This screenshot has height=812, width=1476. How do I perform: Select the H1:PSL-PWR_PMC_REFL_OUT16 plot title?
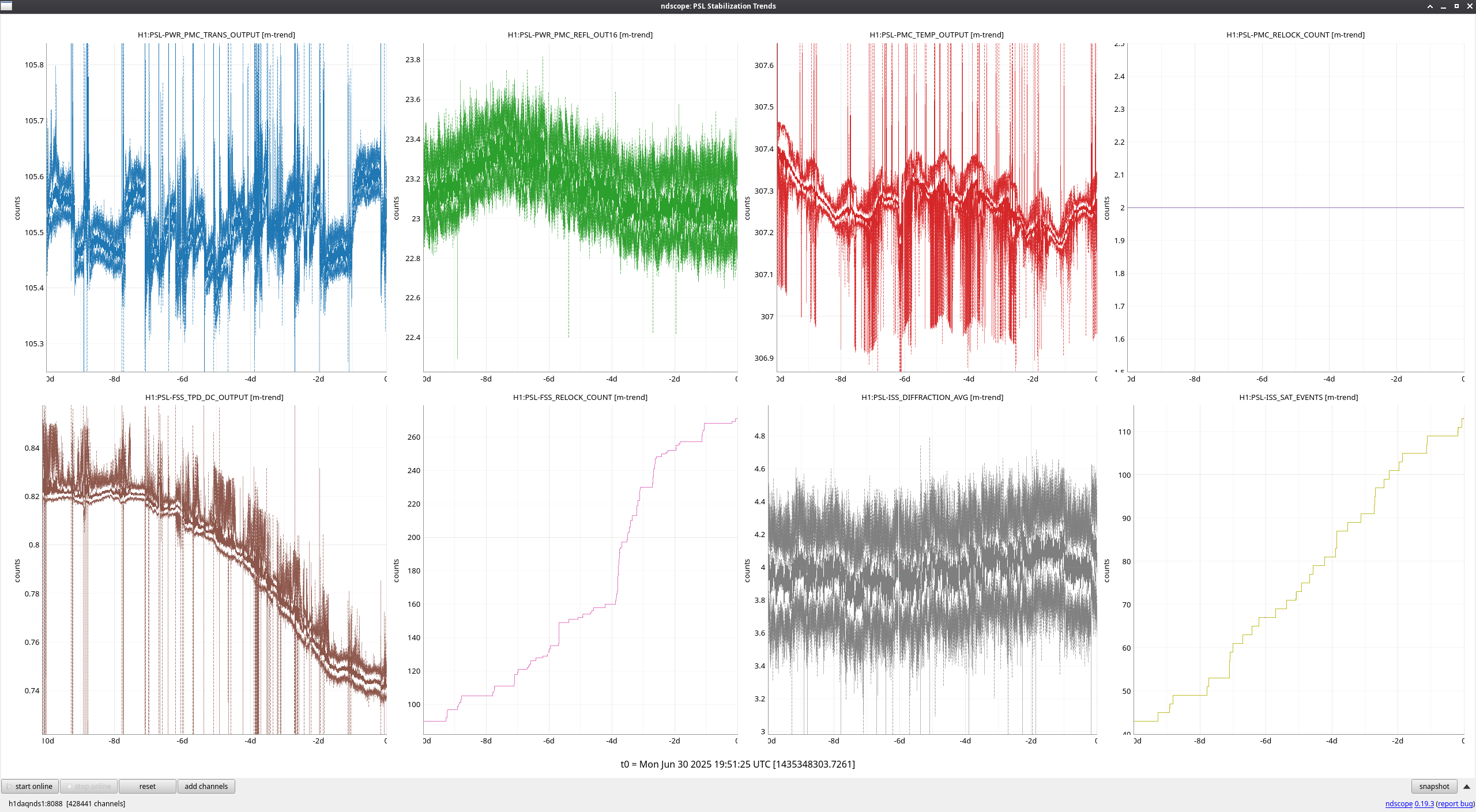click(x=580, y=35)
